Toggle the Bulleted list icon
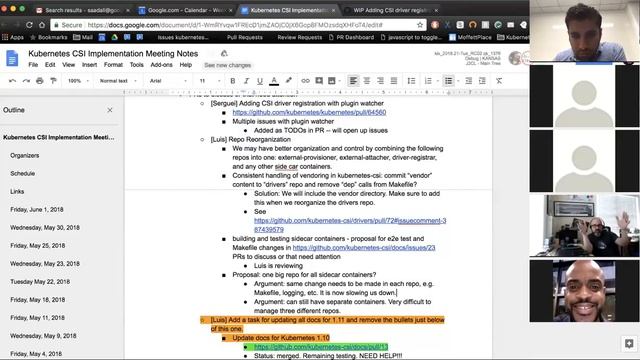 tap(449, 81)
